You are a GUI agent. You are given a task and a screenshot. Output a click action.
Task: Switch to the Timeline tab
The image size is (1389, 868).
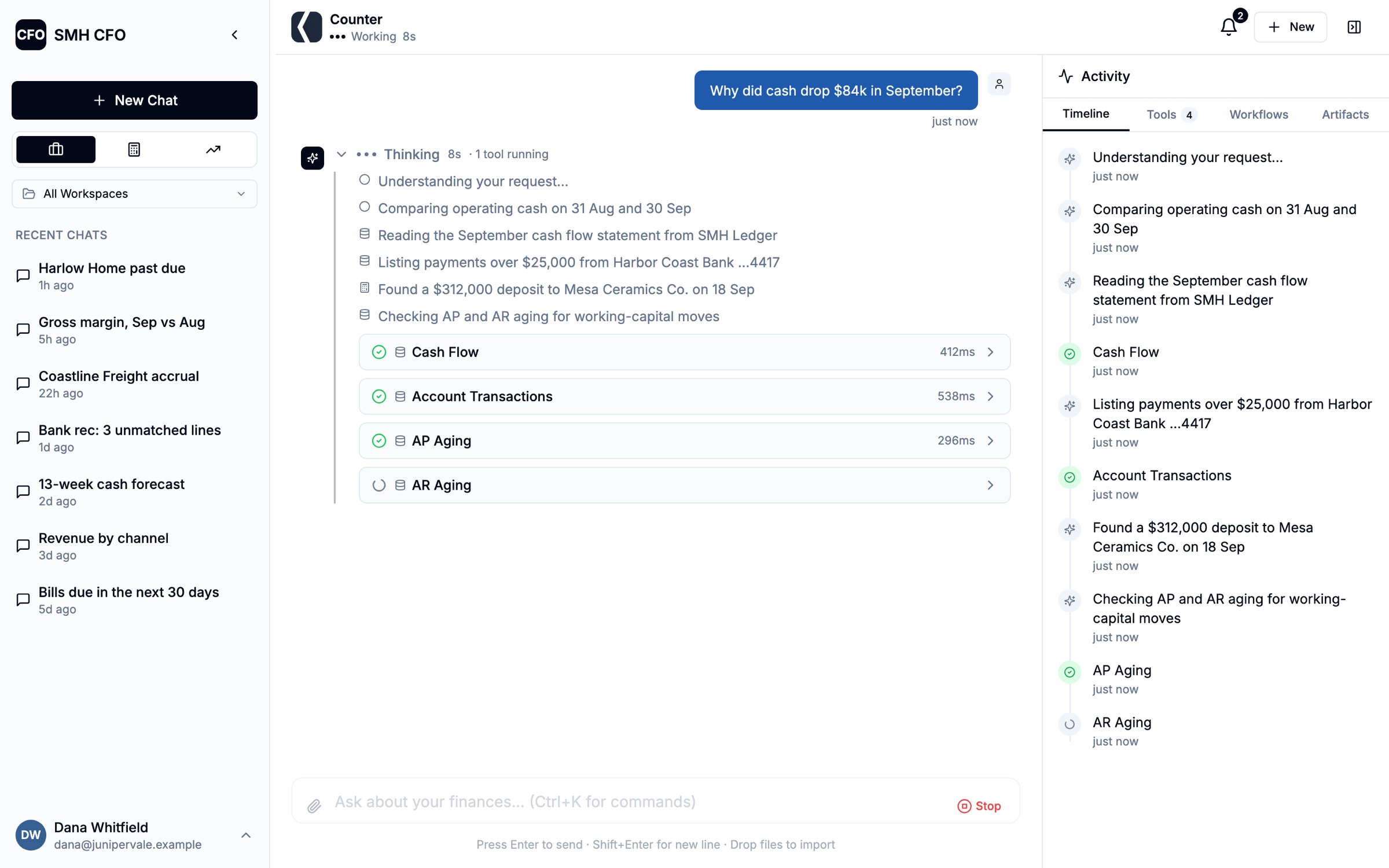coord(1085,114)
